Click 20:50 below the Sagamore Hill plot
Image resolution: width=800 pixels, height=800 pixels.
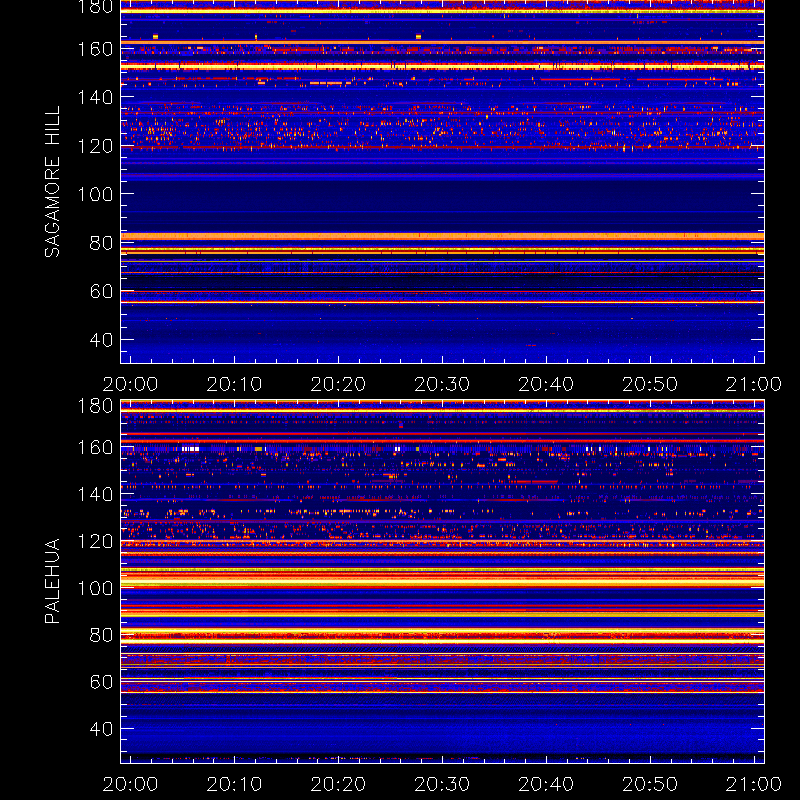click(650, 384)
